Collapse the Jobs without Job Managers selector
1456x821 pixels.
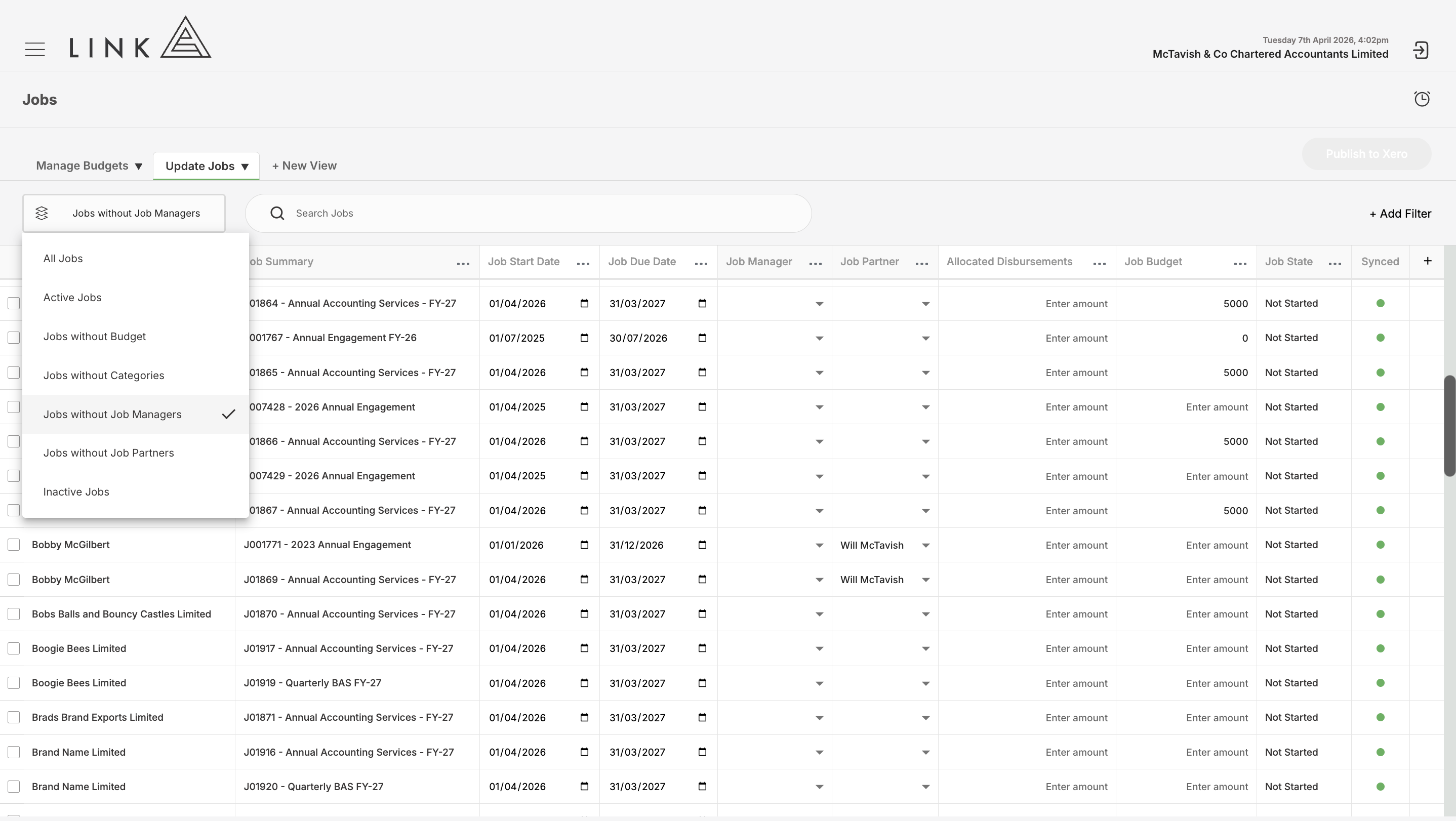click(124, 213)
